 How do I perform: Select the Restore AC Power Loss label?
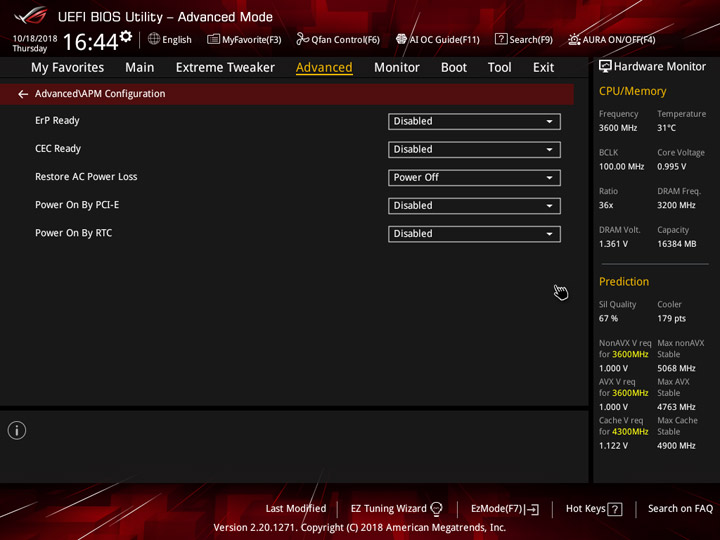(x=86, y=177)
